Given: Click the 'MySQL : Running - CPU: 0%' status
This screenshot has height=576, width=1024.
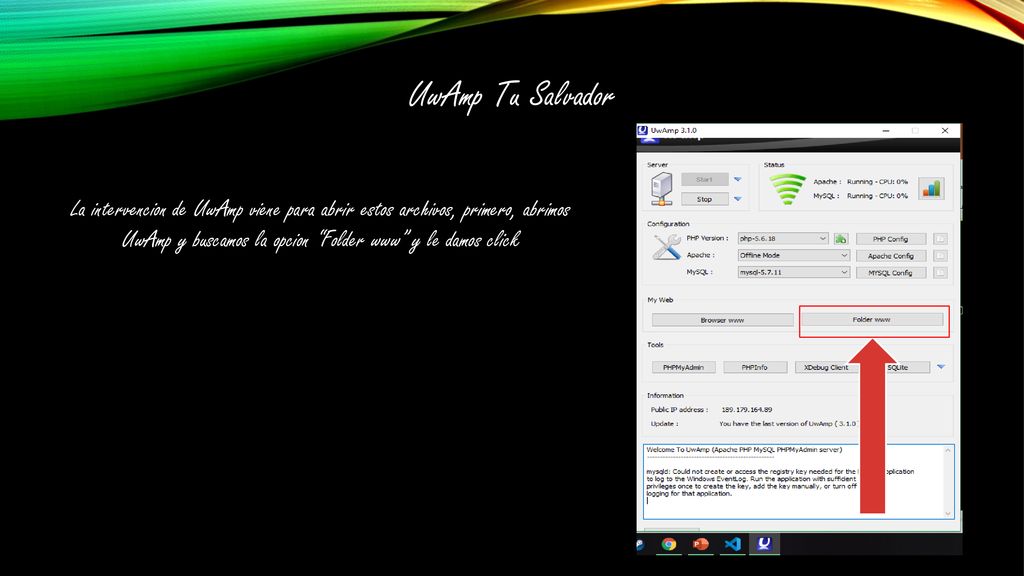Looking at the screenshot, I should (860, 196).
